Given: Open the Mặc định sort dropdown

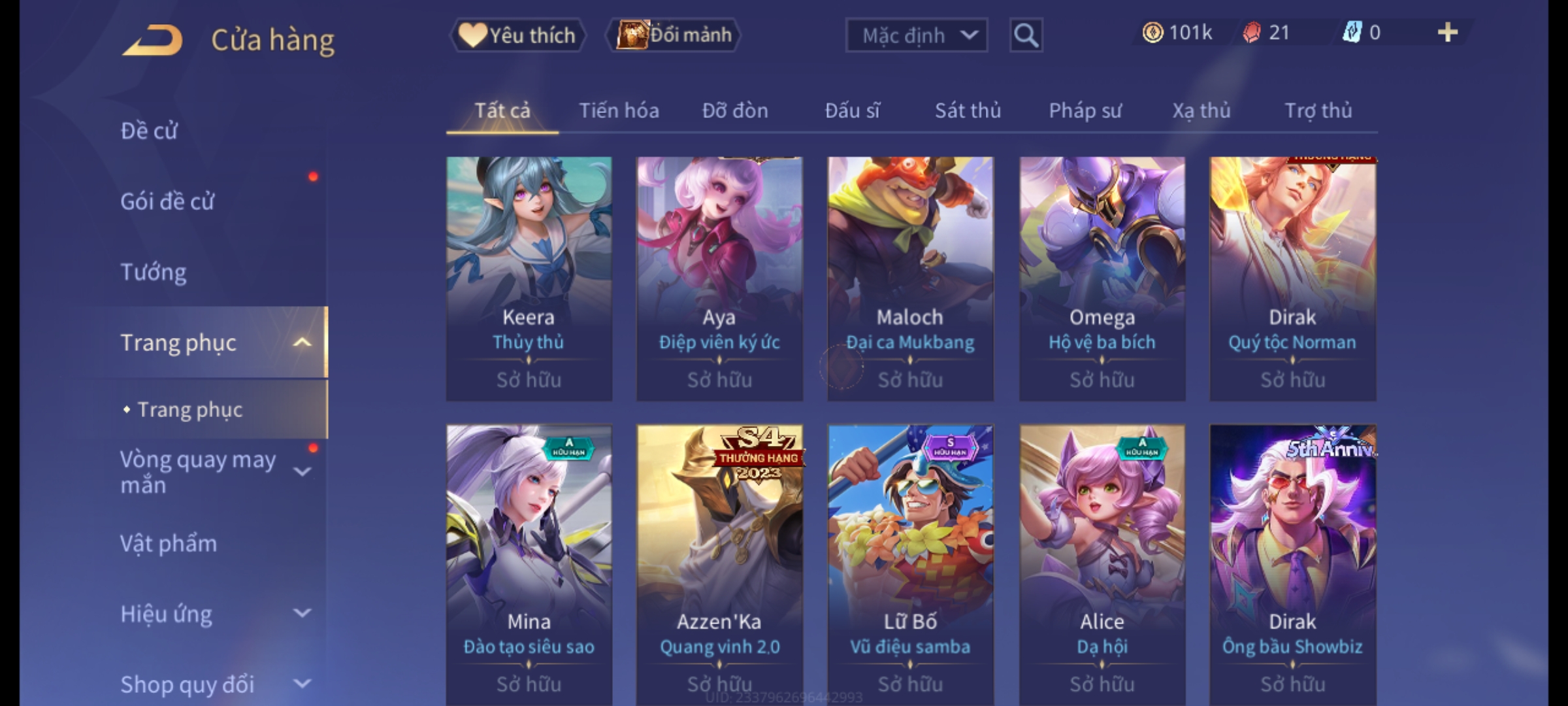Looking at the screenshot, I should point(917,35).
